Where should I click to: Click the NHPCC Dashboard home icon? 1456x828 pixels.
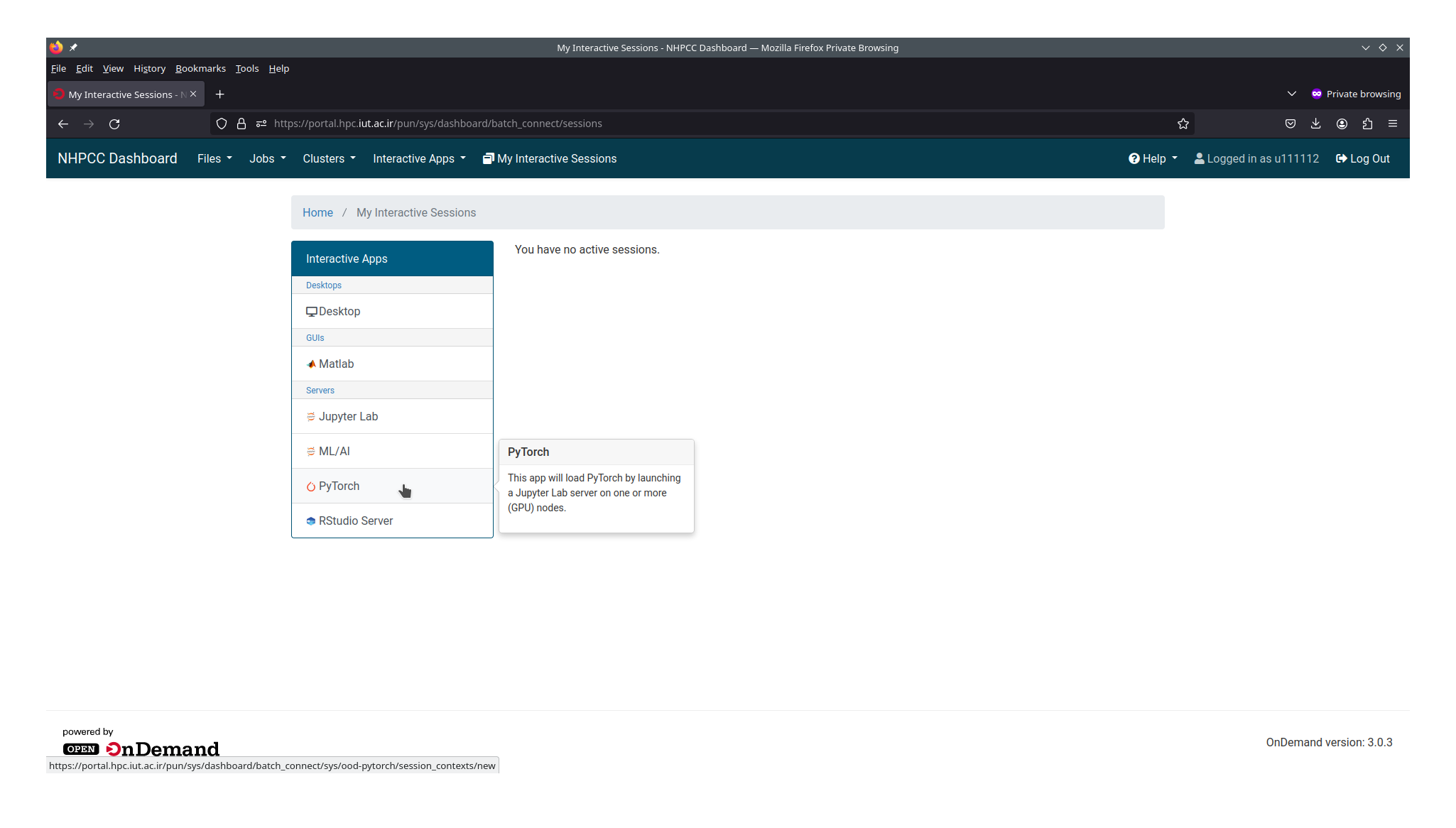tap(118, 158)
